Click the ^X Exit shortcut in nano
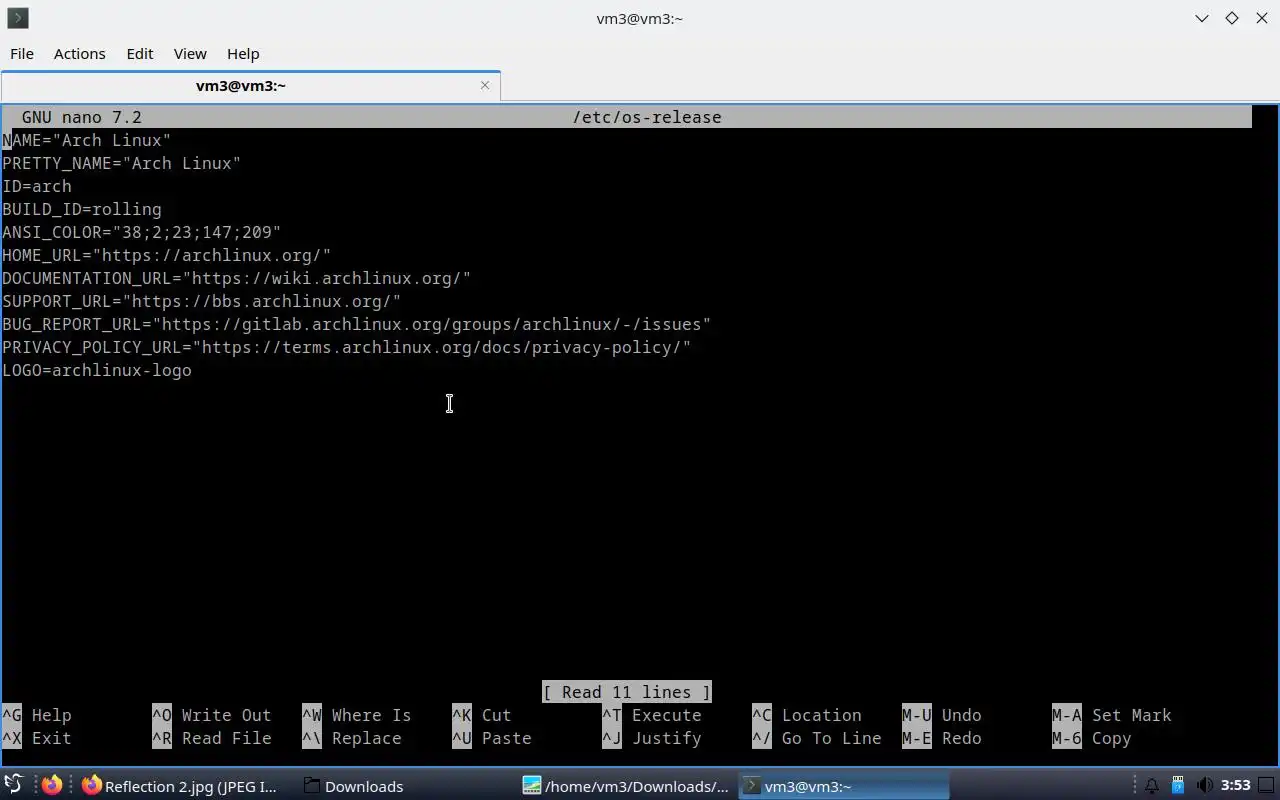This screenshot has width=1280, height=800. pyautogui.click(x=37, y=738)
